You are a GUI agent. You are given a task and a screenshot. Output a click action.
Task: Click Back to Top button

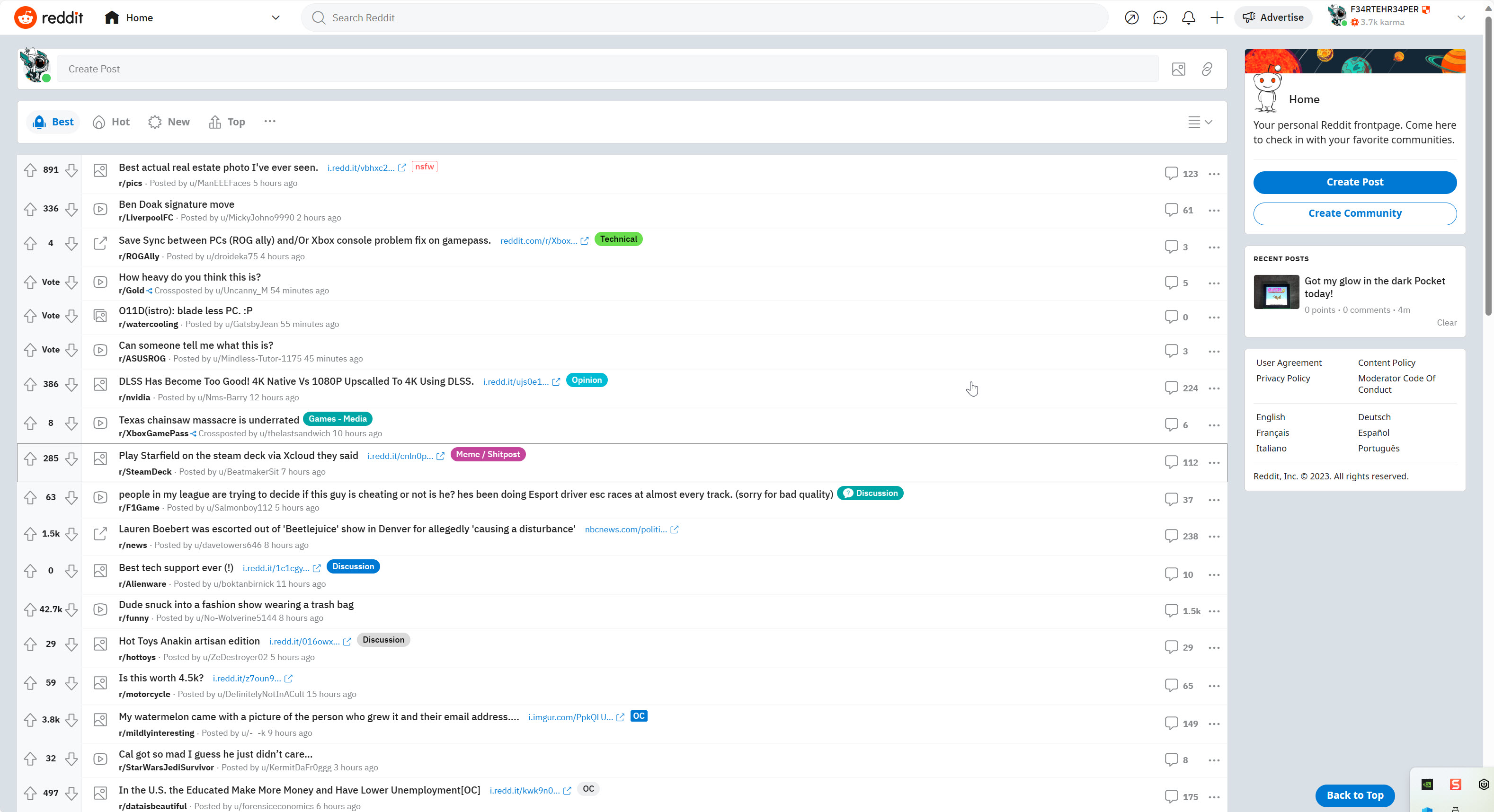1355,795
